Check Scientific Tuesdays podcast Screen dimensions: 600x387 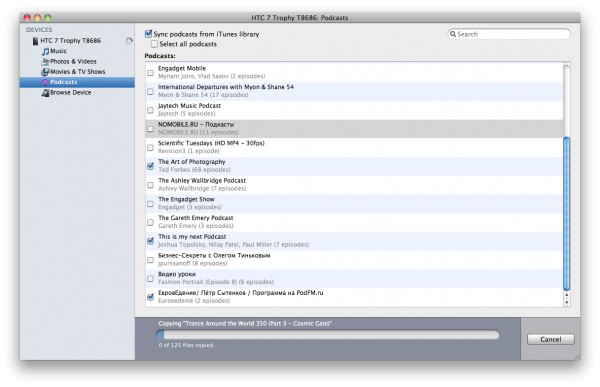click(x=150, y=148)
